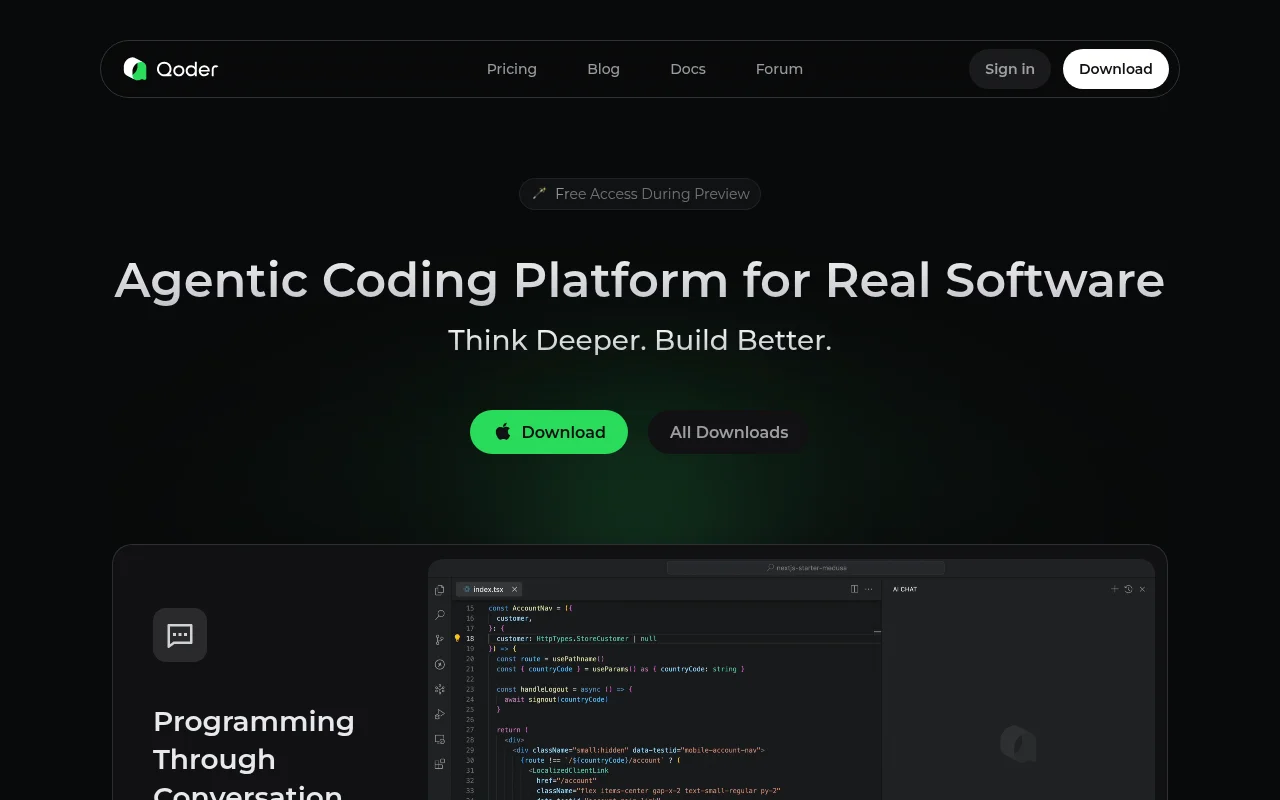Click the Qoder logo in the header
The height and width of the screenshot is (800, 1280).
point(171,69)
